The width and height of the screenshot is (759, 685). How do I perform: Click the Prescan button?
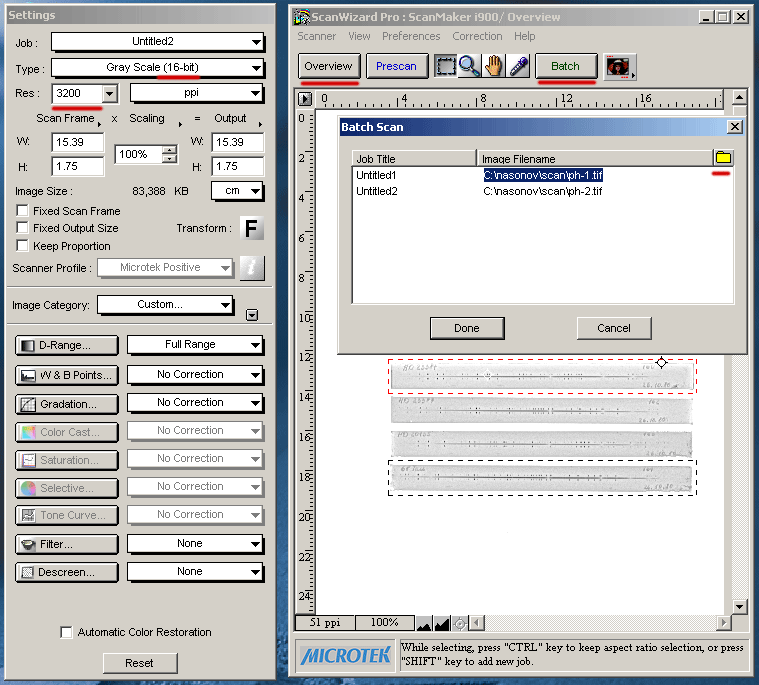point(397,66)
